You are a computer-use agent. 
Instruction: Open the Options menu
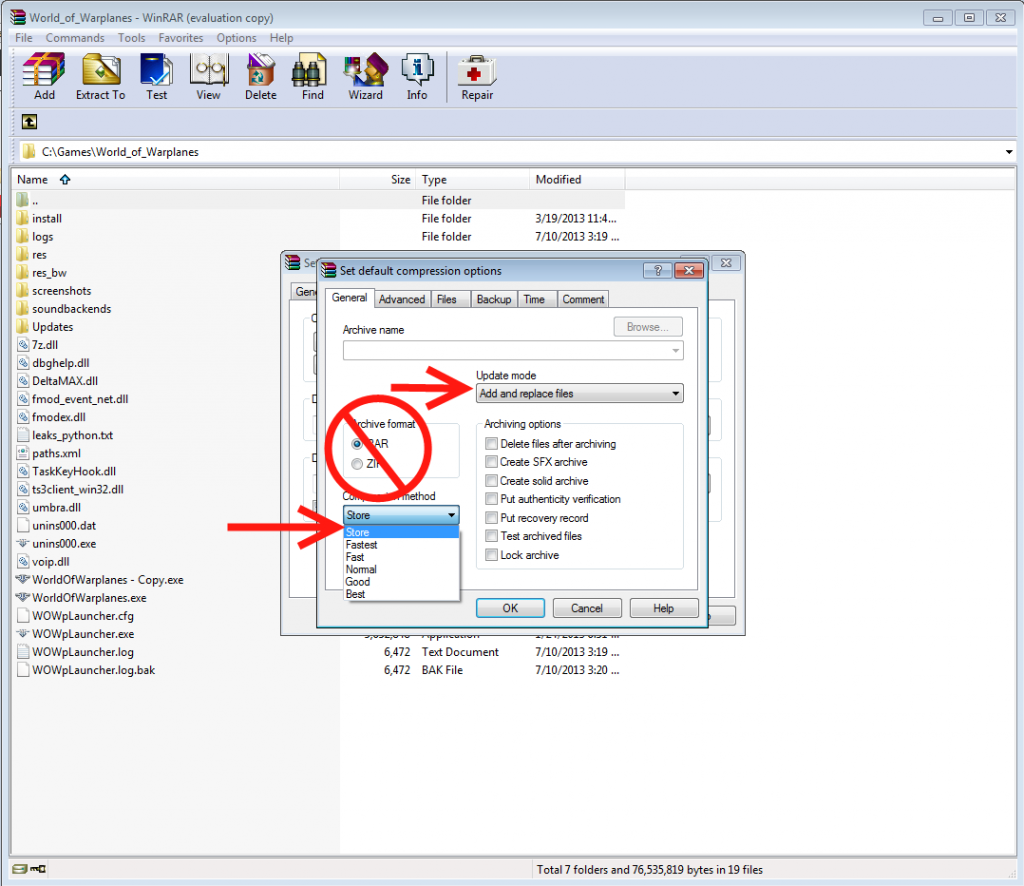(236, 38)
